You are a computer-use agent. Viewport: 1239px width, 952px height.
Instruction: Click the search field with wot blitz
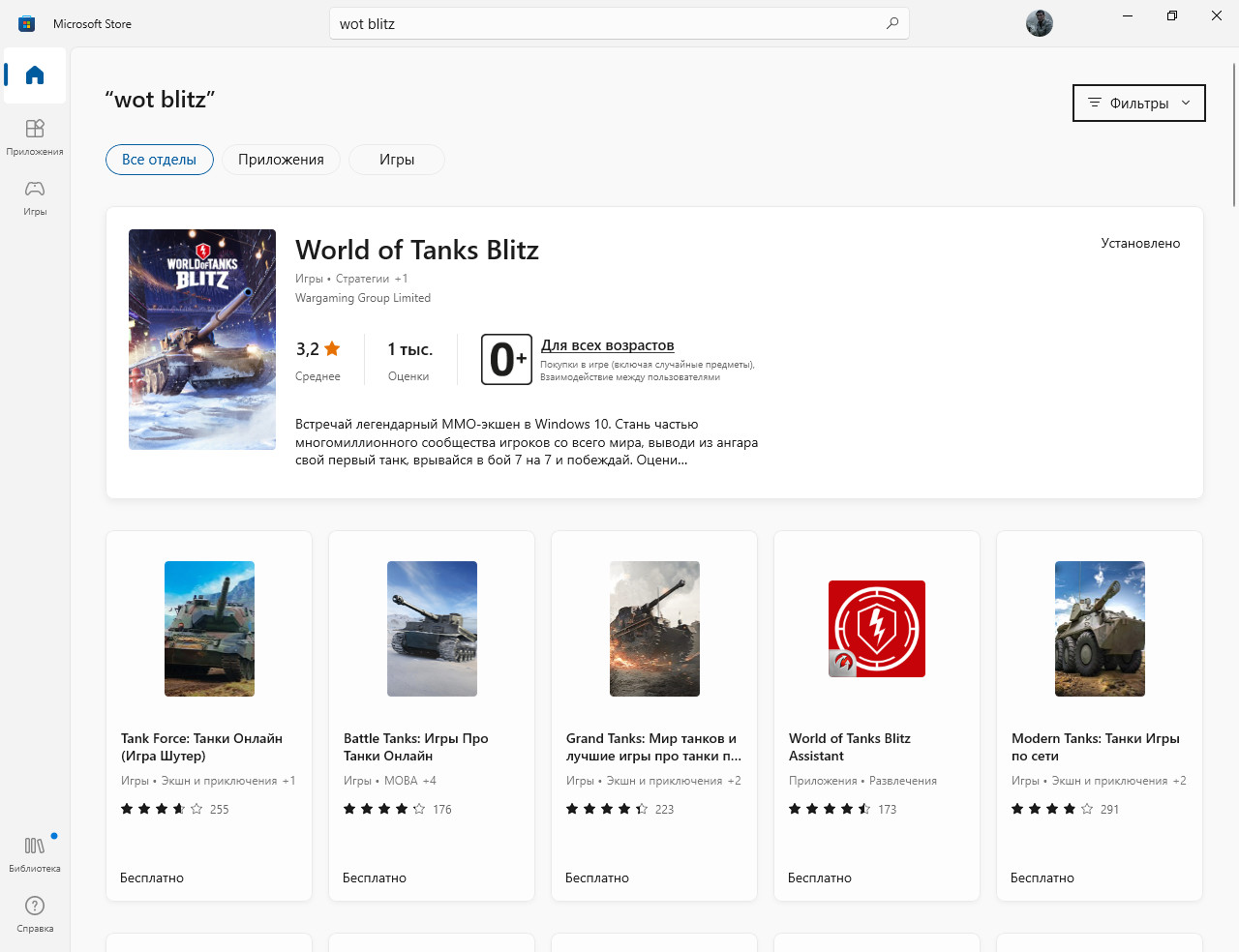(619, 23)
